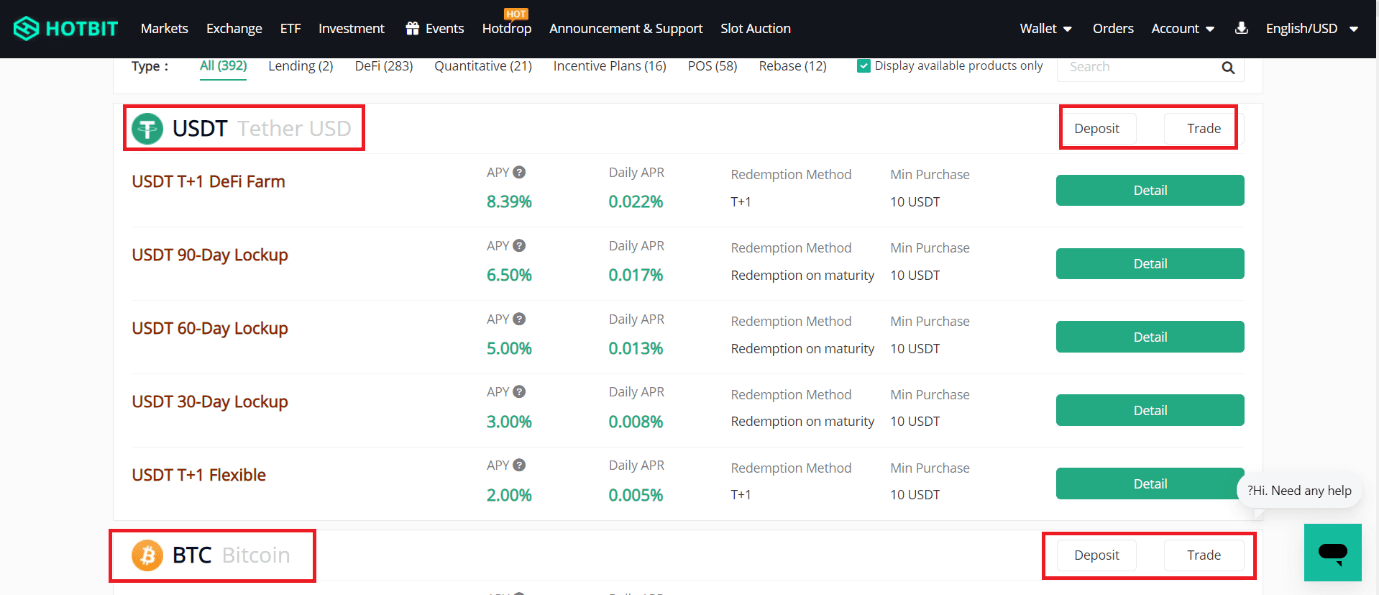Click the BTC Bitcoin coin icon
The width and height of the screenshot is (1379, 595).
147,555
